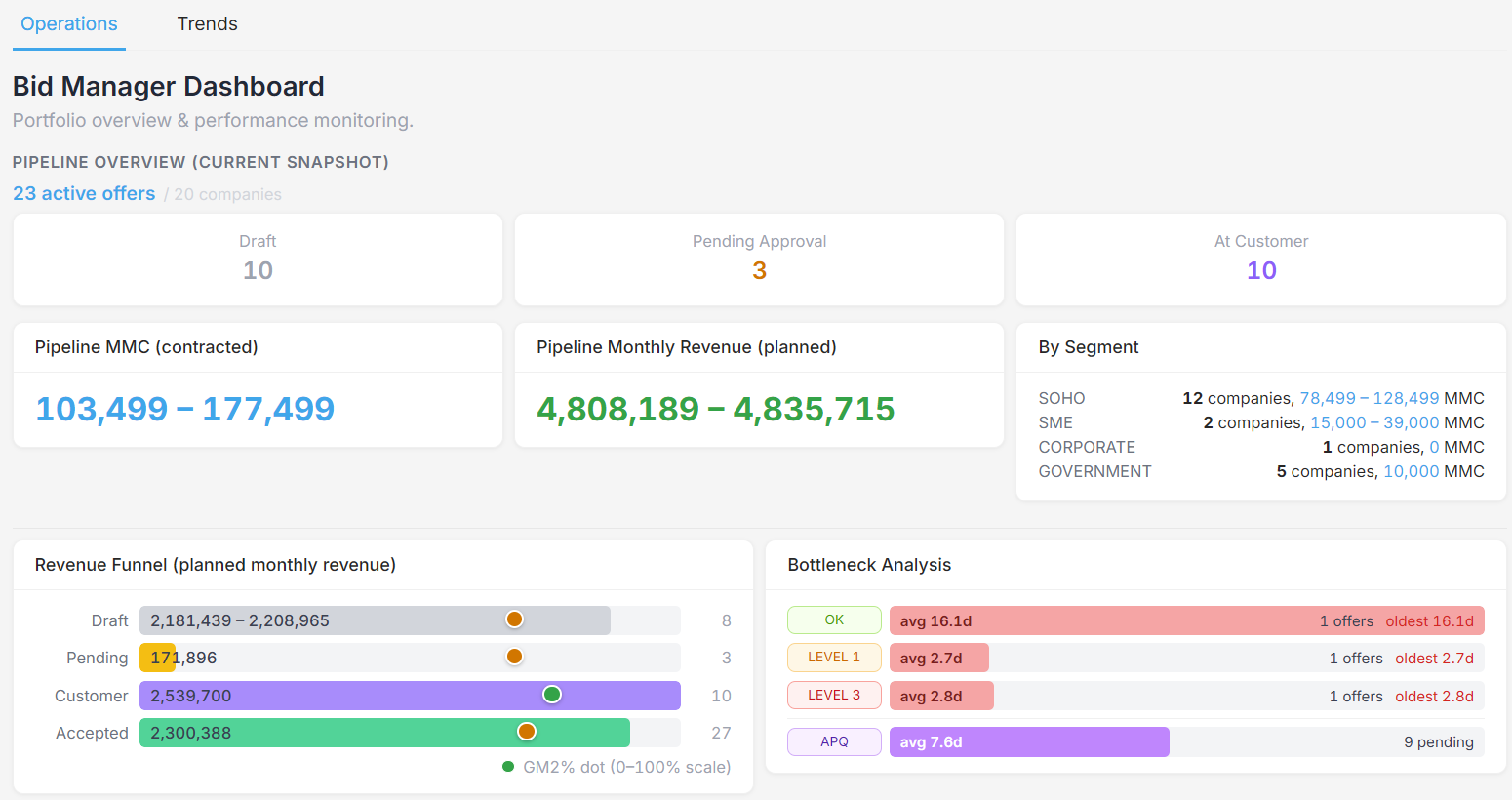The height and width of the screenshot is (800, 1512).
Task: Select planned revenue 4,808,189 – 4,835,715
Action: coord(715,409)
